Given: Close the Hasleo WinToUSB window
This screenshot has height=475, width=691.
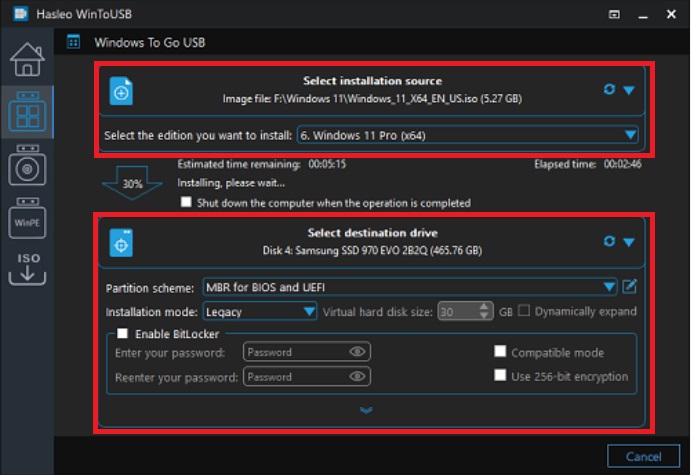Looking at the screenshot, I should point(671,14).
